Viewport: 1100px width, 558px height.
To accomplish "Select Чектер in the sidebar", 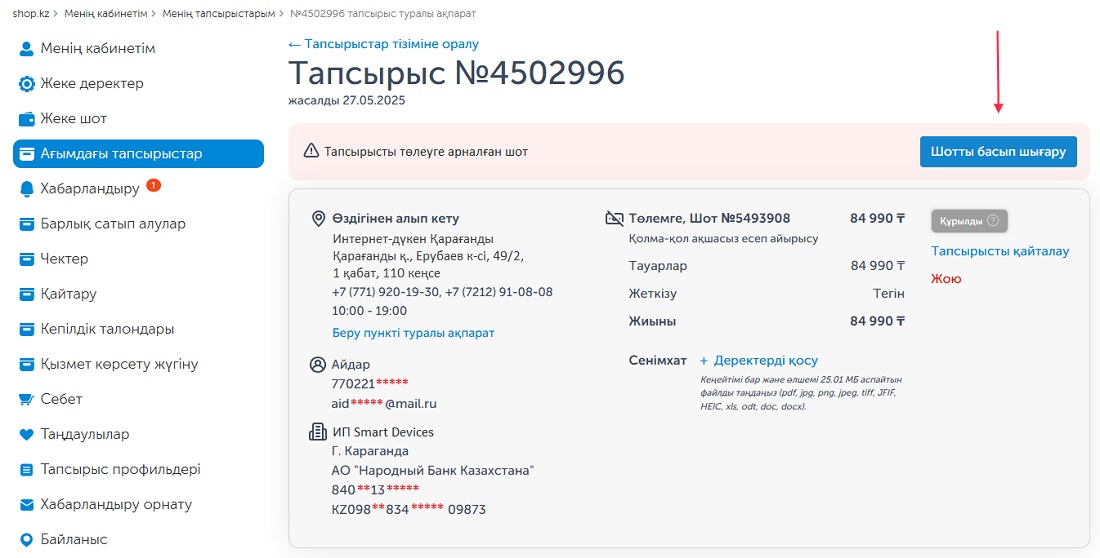I will 65,259.
